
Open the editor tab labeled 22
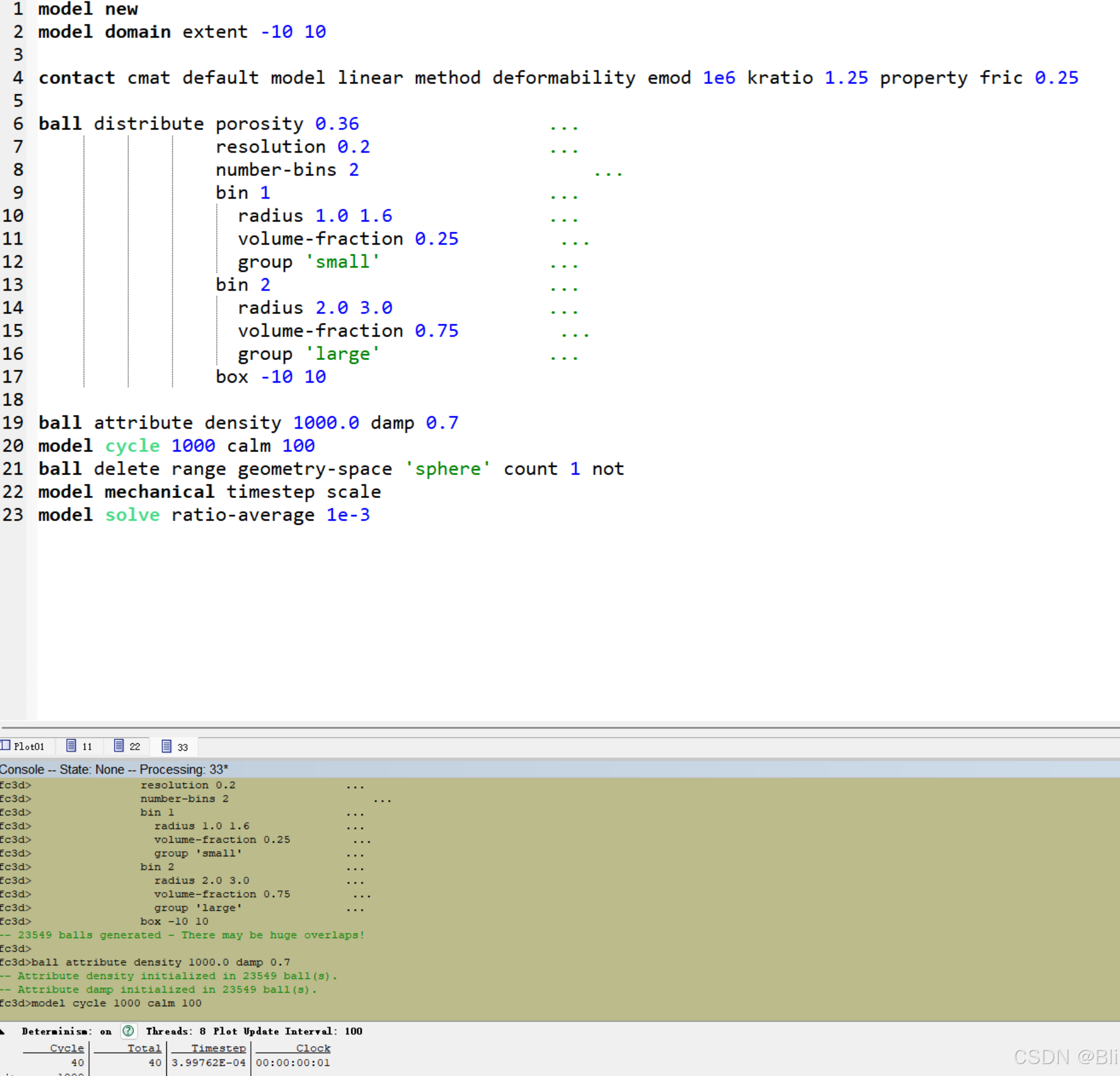[x=135, y=746]
